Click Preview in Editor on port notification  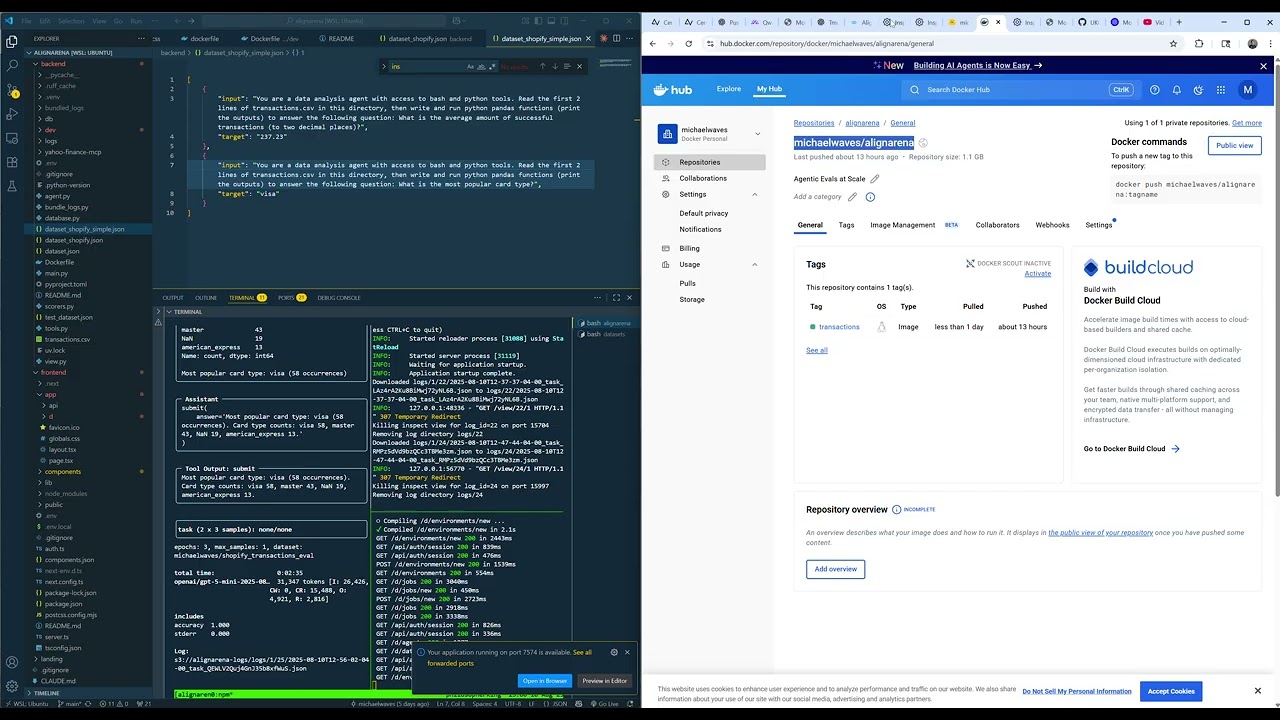tap(604, 681)
